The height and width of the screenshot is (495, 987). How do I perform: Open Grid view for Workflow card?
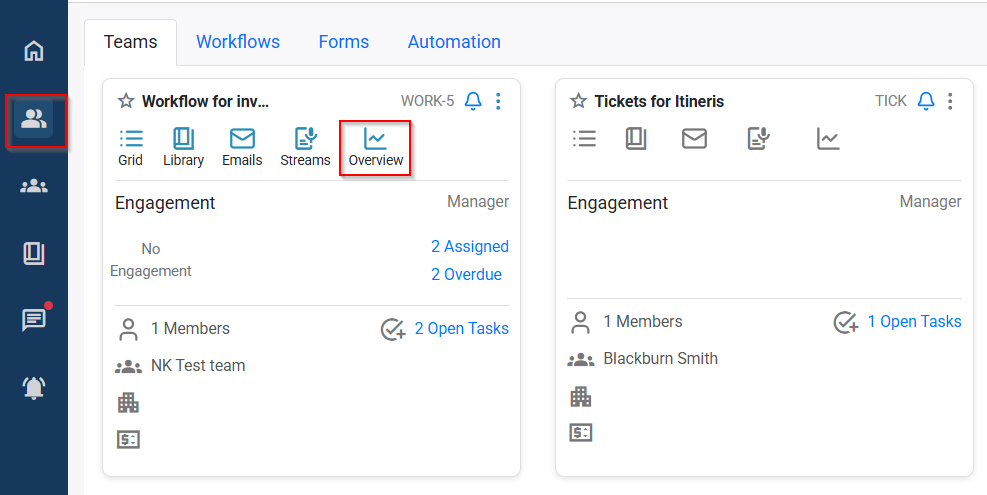pos(130,147)
